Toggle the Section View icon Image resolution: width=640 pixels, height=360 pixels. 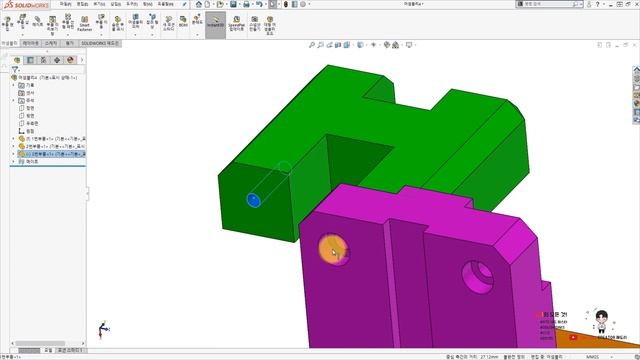(x=338, y=45)
